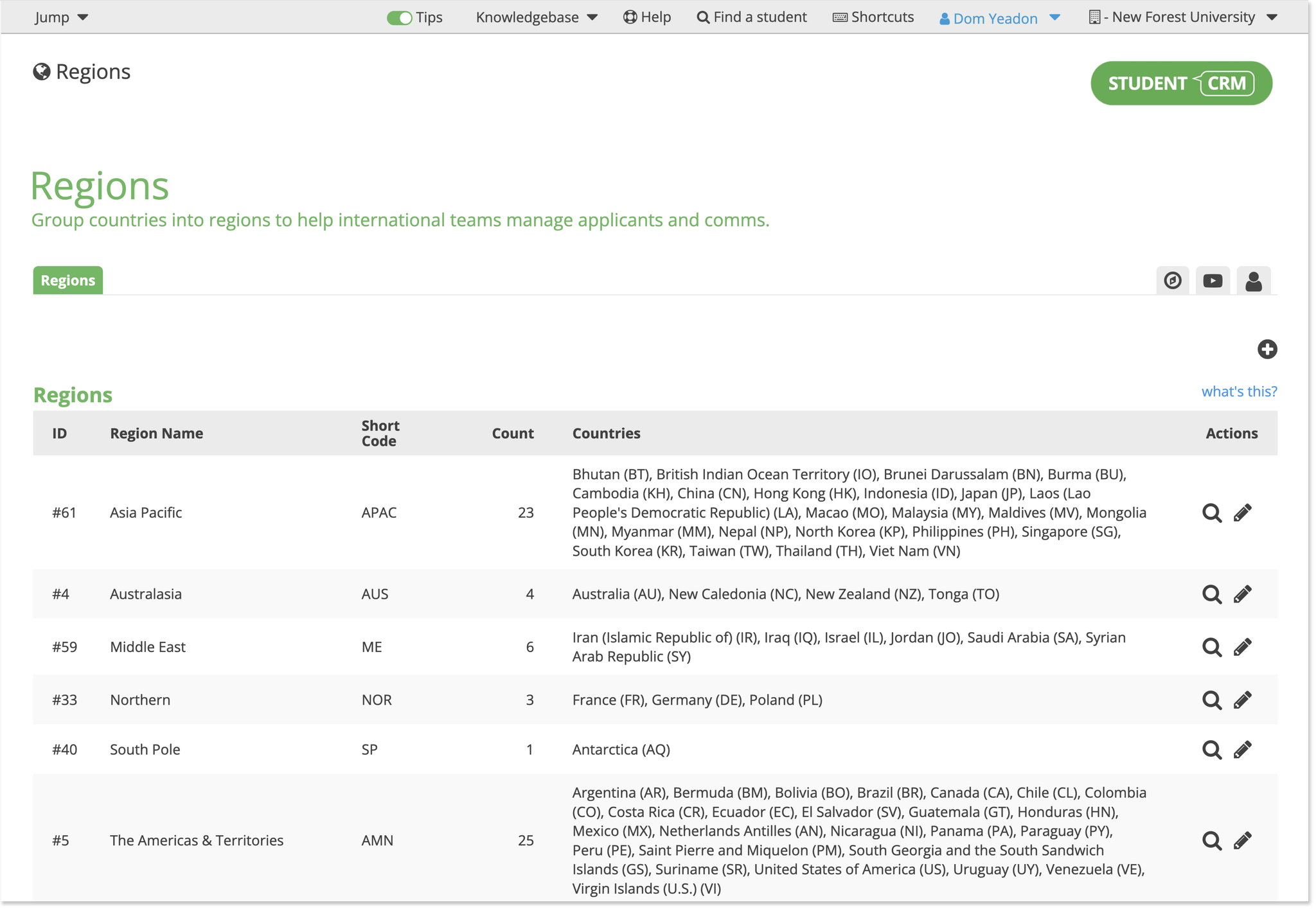View the Asia Pacific region with its magnifier
Viewport: 1316px width, 909px height.
tap(1211, 513)
